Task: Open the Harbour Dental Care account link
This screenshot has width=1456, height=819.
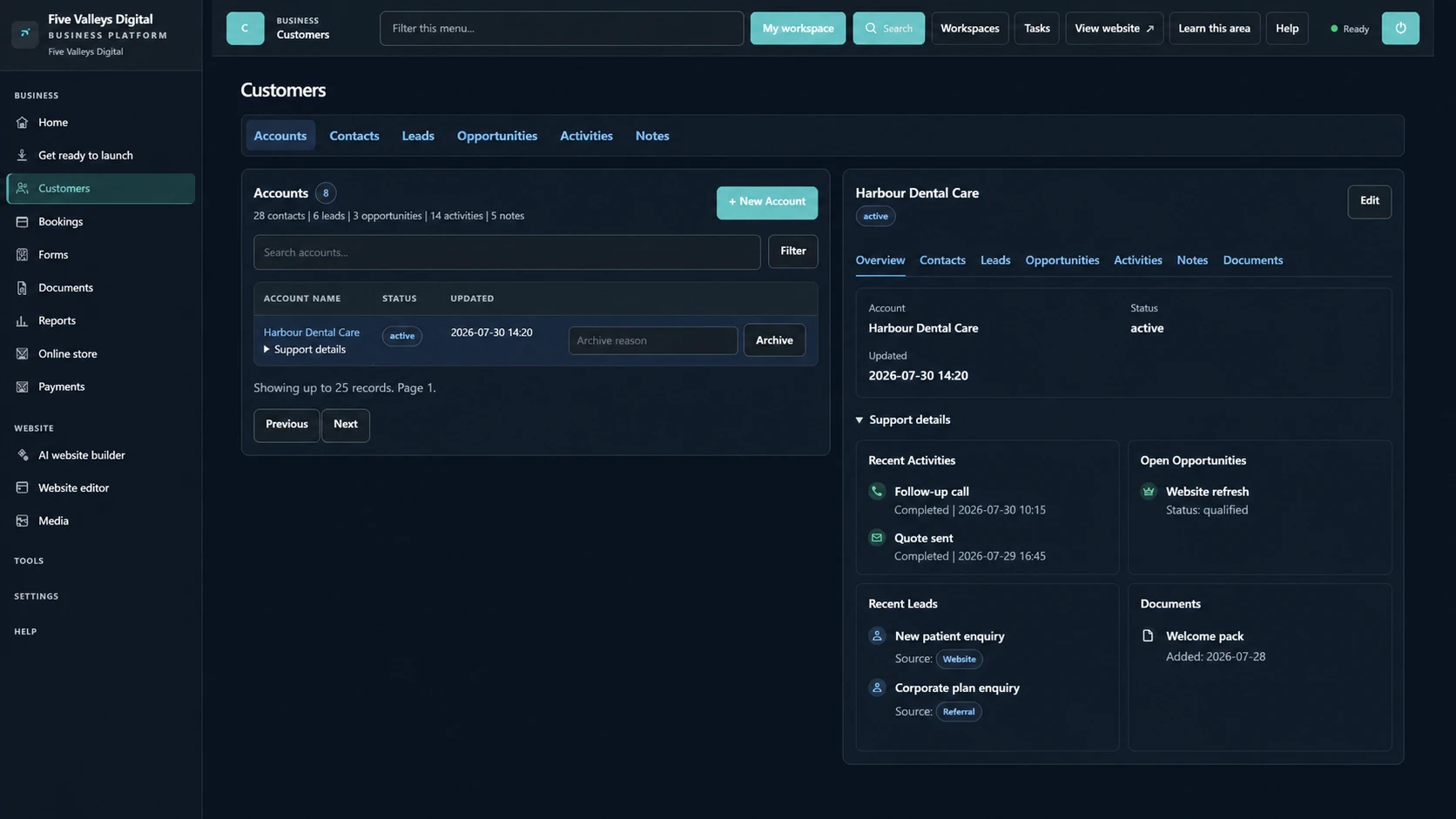Action: 312,332
